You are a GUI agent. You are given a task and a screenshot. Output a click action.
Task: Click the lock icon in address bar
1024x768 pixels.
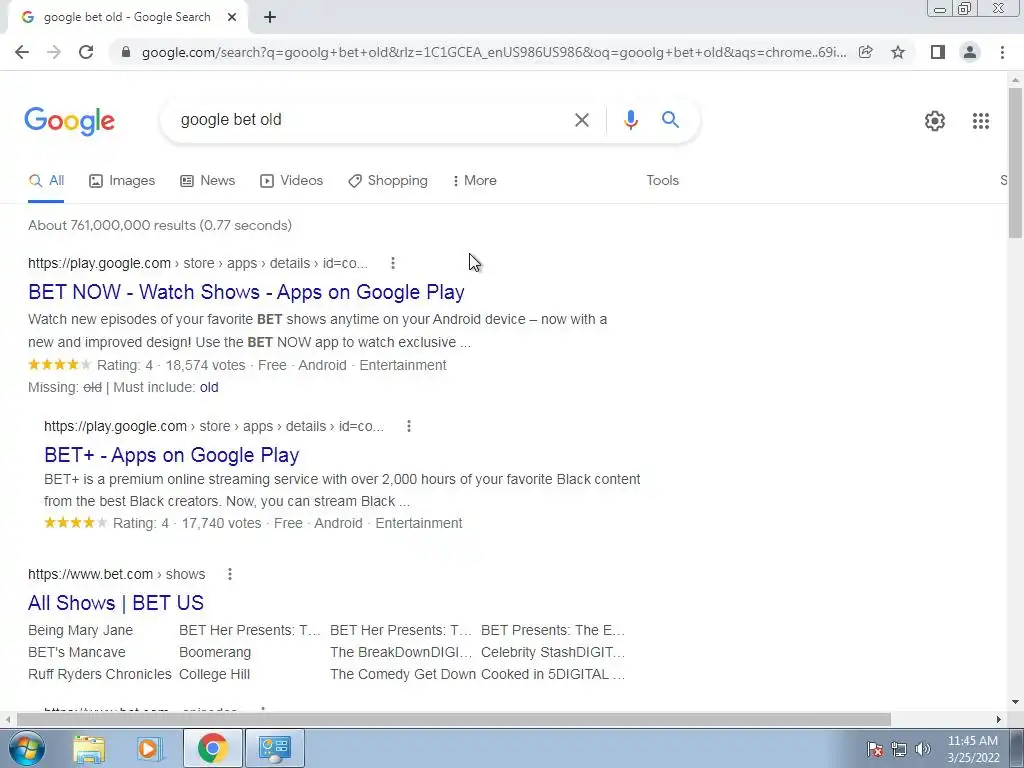click(x=126, y=52)
